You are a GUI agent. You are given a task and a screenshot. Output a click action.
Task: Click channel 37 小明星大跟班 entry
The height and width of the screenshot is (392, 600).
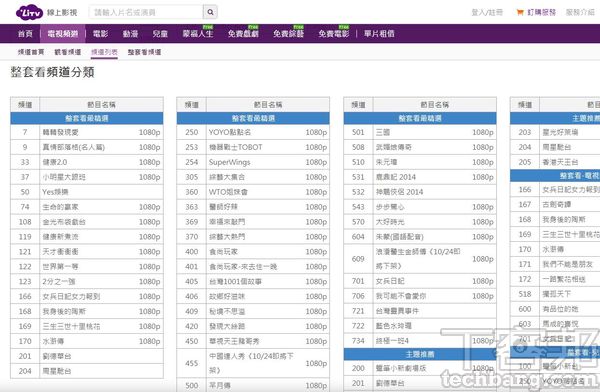point(87,177)
